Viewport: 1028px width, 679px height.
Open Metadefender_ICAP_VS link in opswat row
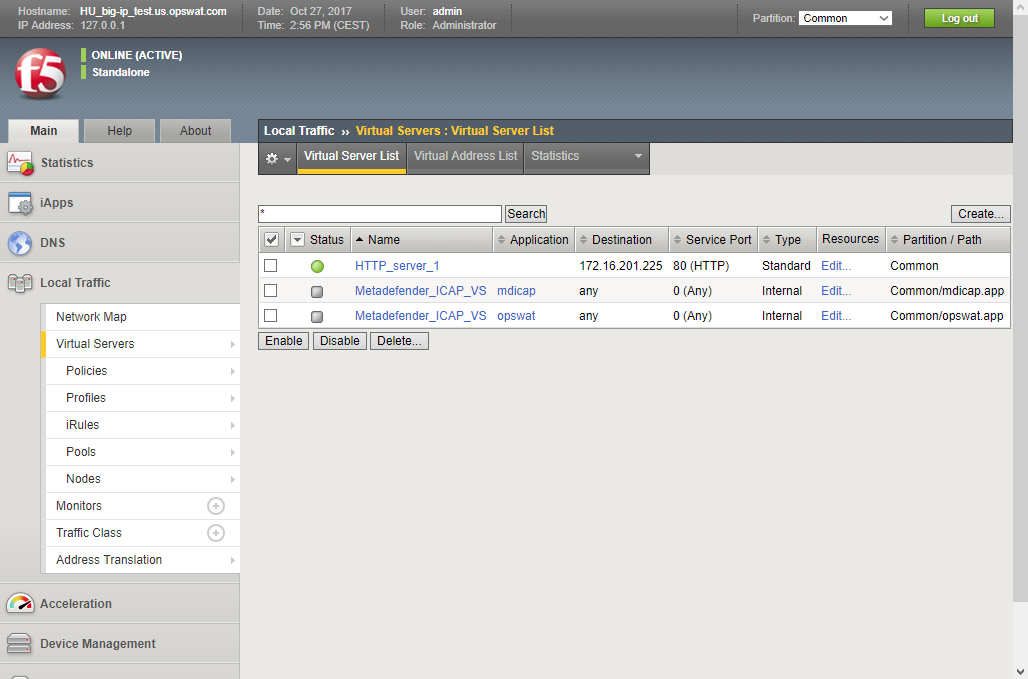421,316
